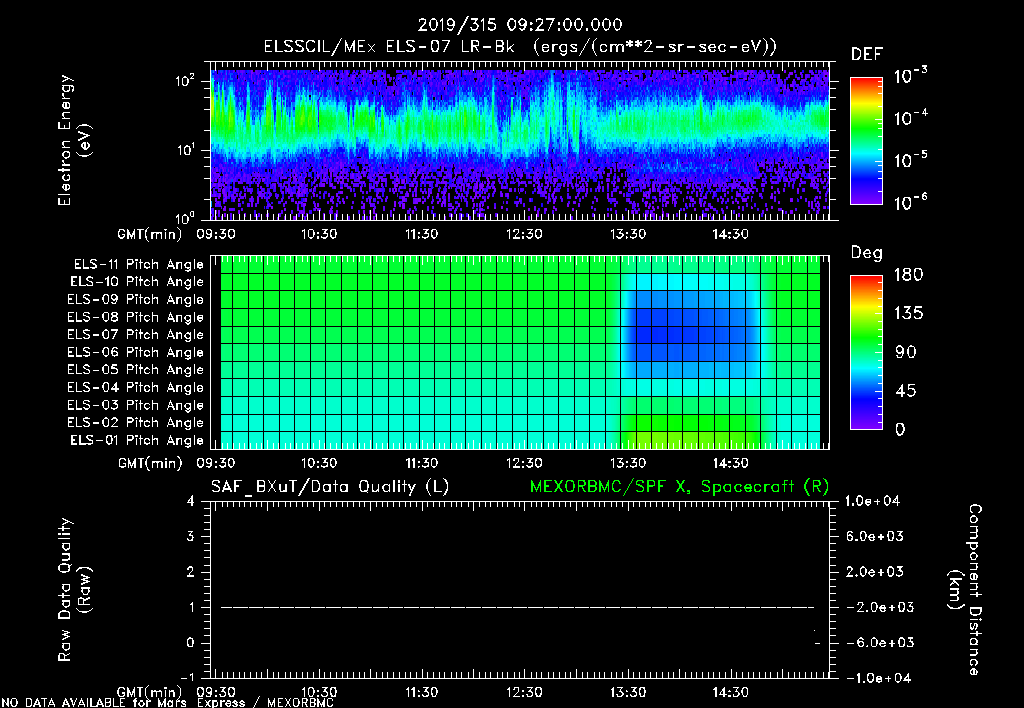This screenshot has width=1024, height=708.
Task: Select the ELS-01 Pitch Angle row label
Action: point(137,441)
